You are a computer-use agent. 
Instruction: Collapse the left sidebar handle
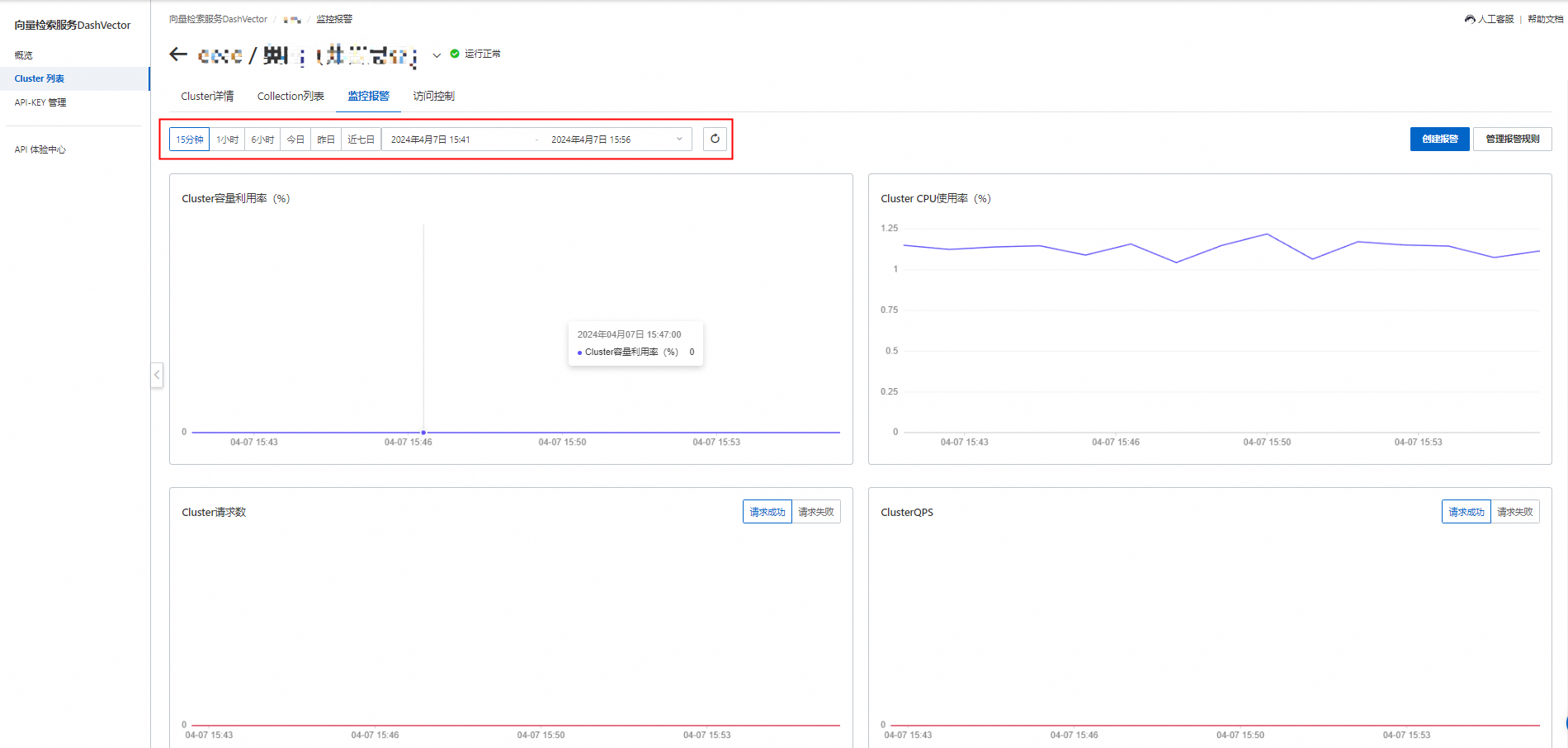[x=157, y=375]
